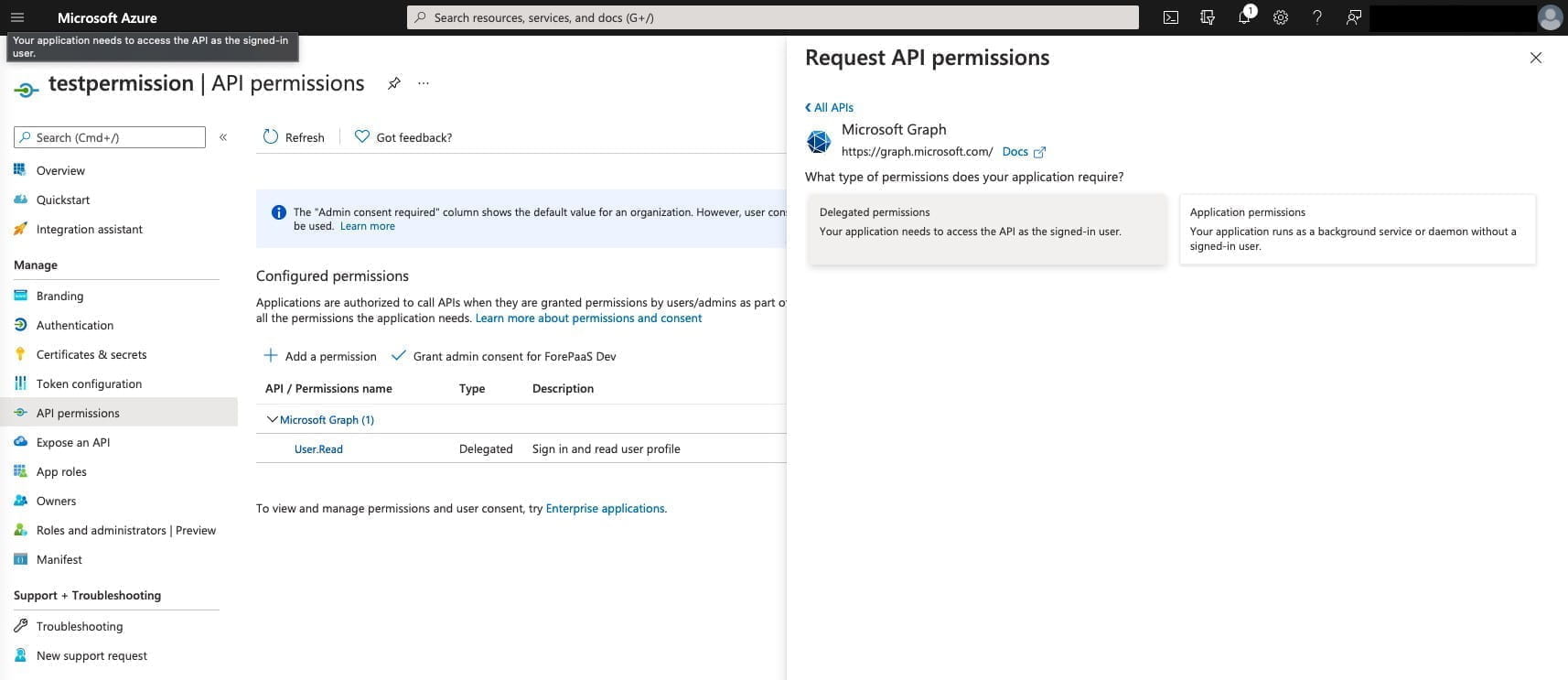Open the user account avatar
The image size is (1568, 680).
[1550, 17]
